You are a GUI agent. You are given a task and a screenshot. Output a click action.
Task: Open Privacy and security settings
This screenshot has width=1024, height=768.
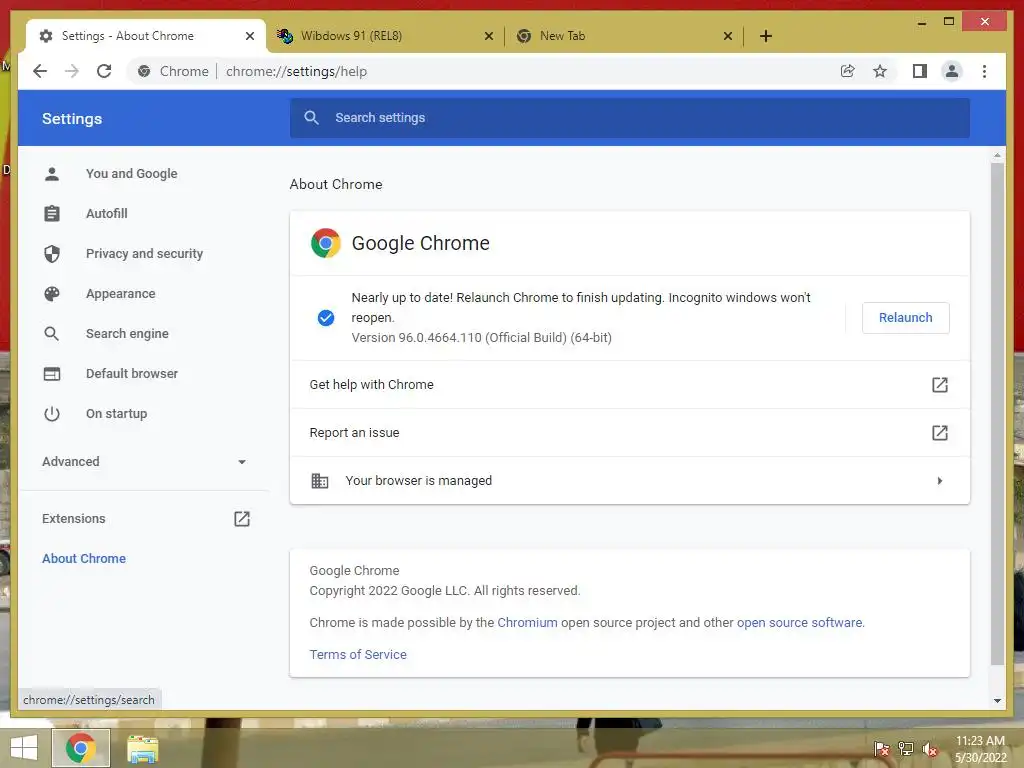pos(144,253)
